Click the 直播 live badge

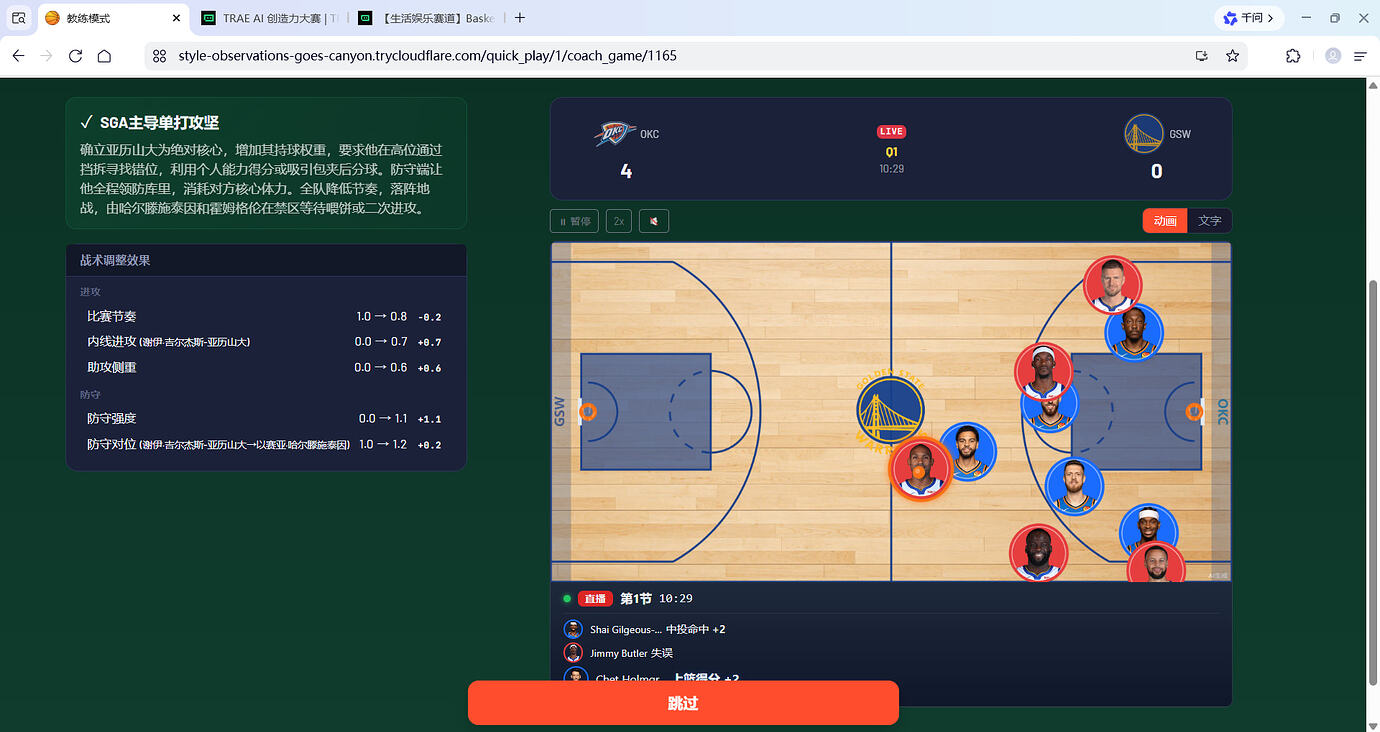coord(595,598)
